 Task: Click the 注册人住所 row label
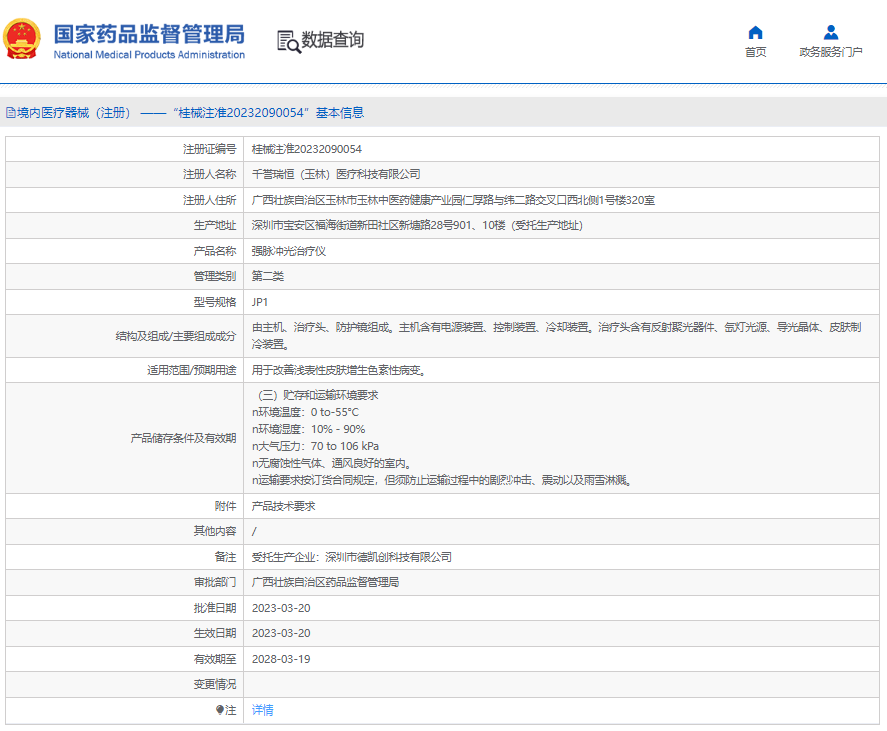coord(209,200)
